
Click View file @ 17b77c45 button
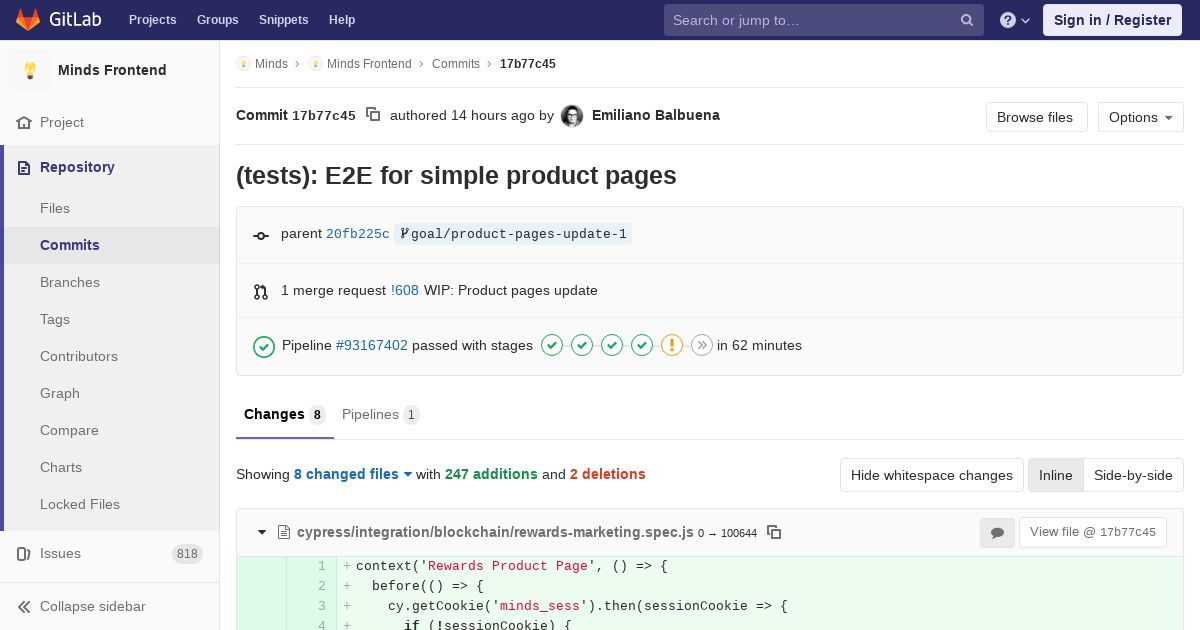(1092, 532)
